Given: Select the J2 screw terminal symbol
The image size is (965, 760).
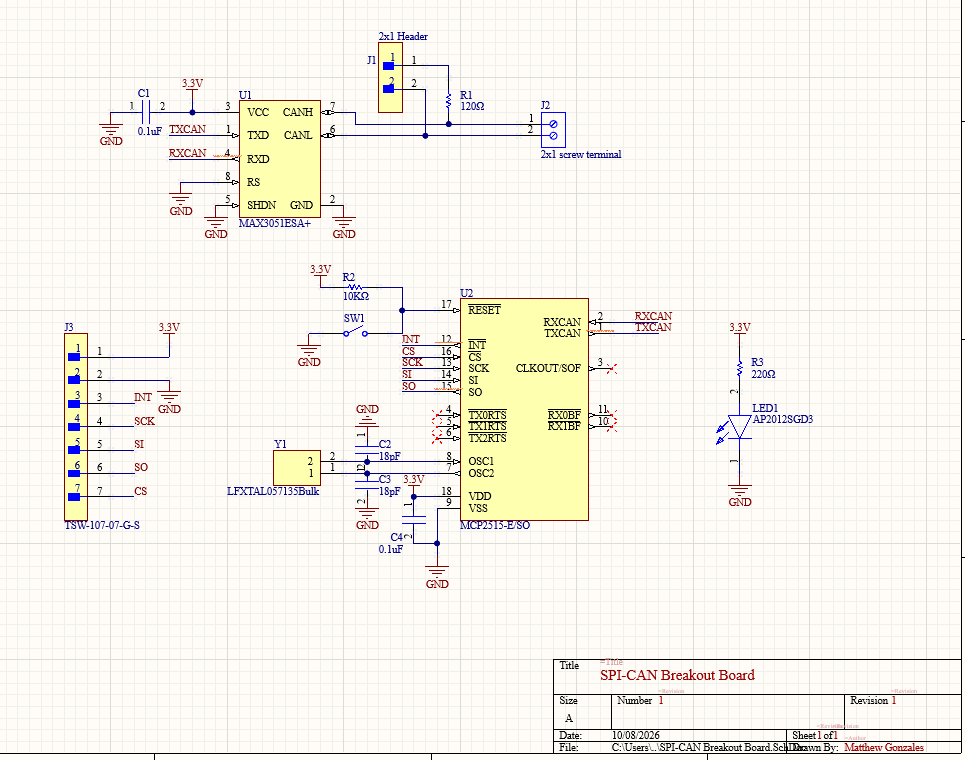Looking at the screenshot, I should pyautogui.click(x=553, y=130).
